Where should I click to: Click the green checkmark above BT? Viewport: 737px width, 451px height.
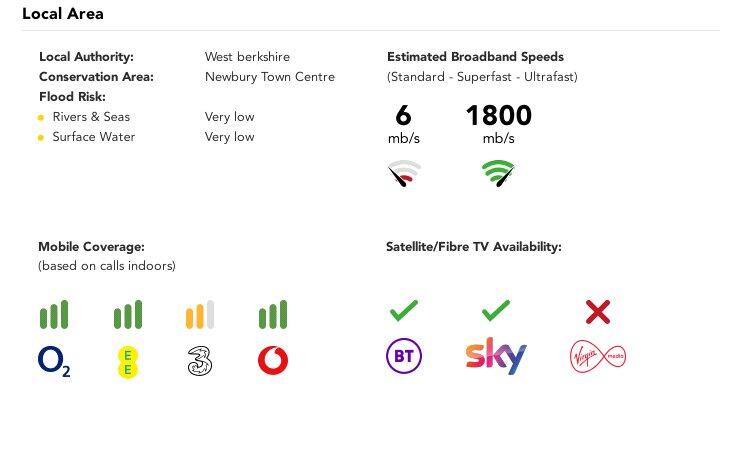point(404,311)
